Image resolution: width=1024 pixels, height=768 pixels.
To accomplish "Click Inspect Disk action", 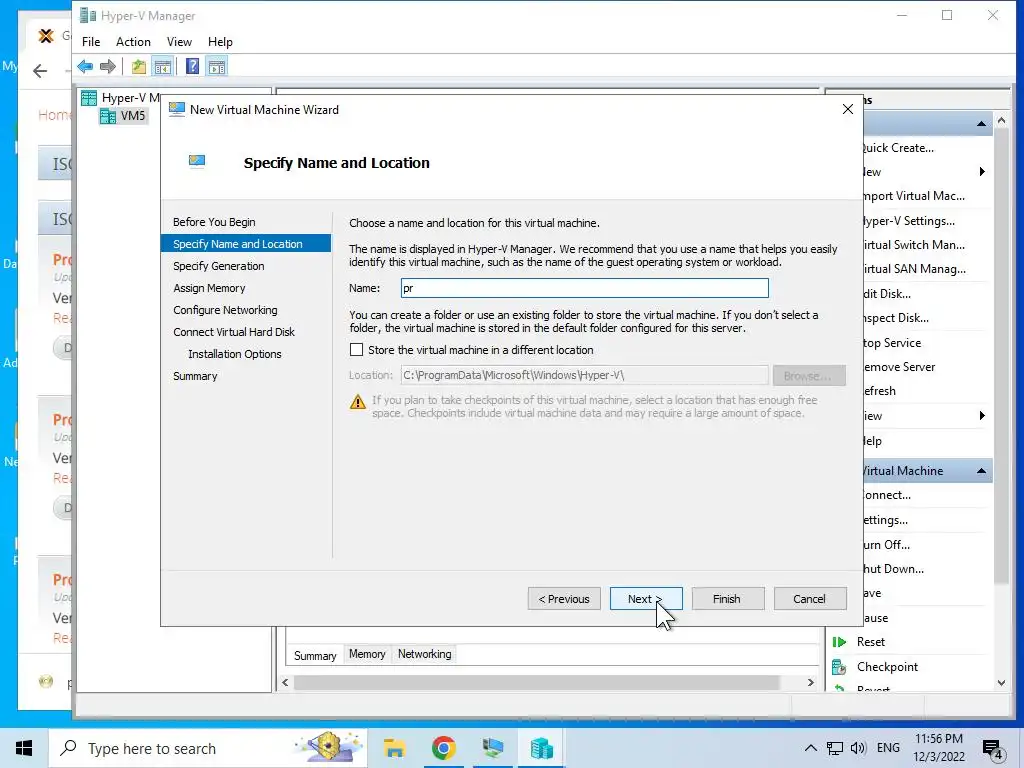I will click(895, 318).
